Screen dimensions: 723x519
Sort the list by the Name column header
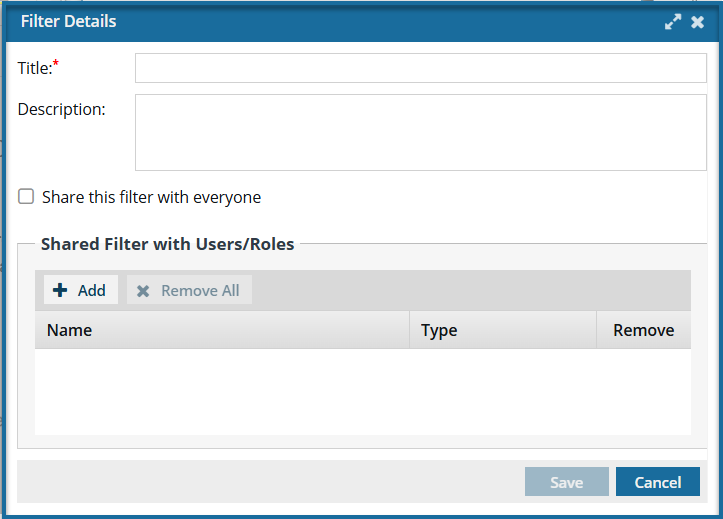[222, 330]
